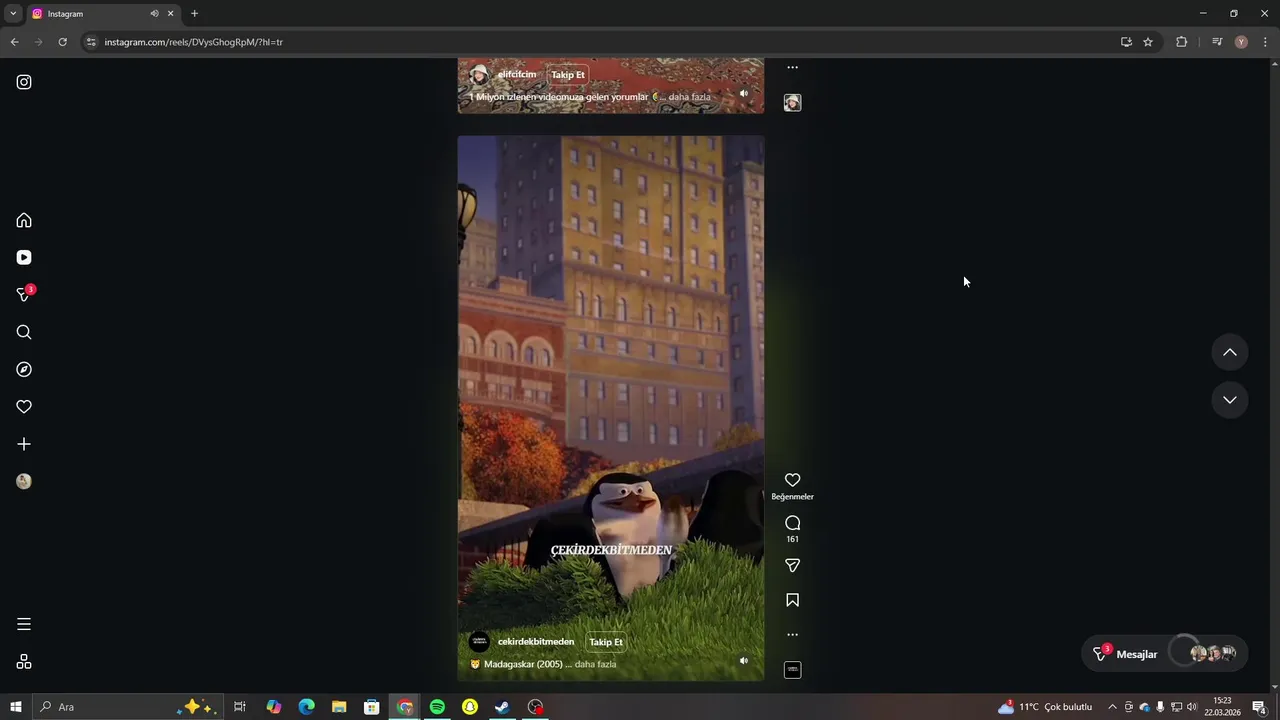Open the Search panel in the sidebar
This screenshot has width=1280, height=720.
click(x=24, y=332)
